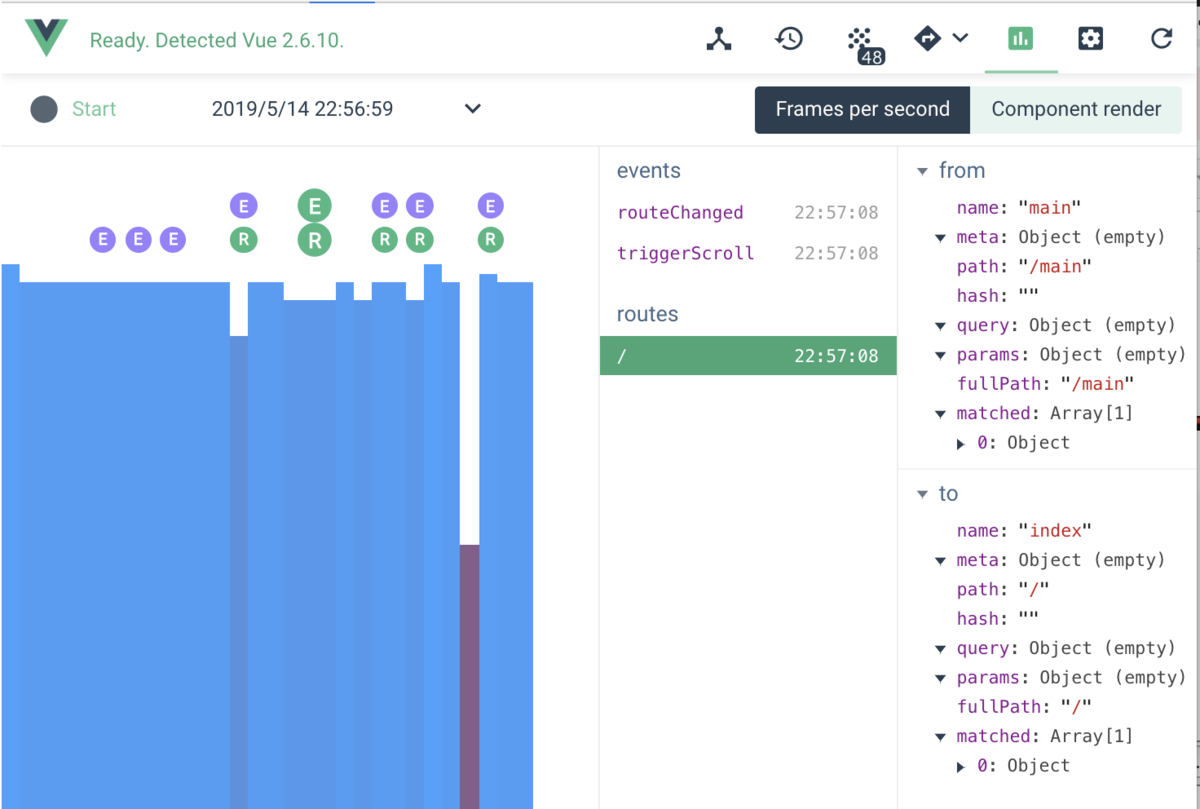
Task: Open the 2019/5/14 22:56:59 benchmark dropdown
Action: (346, 109)
